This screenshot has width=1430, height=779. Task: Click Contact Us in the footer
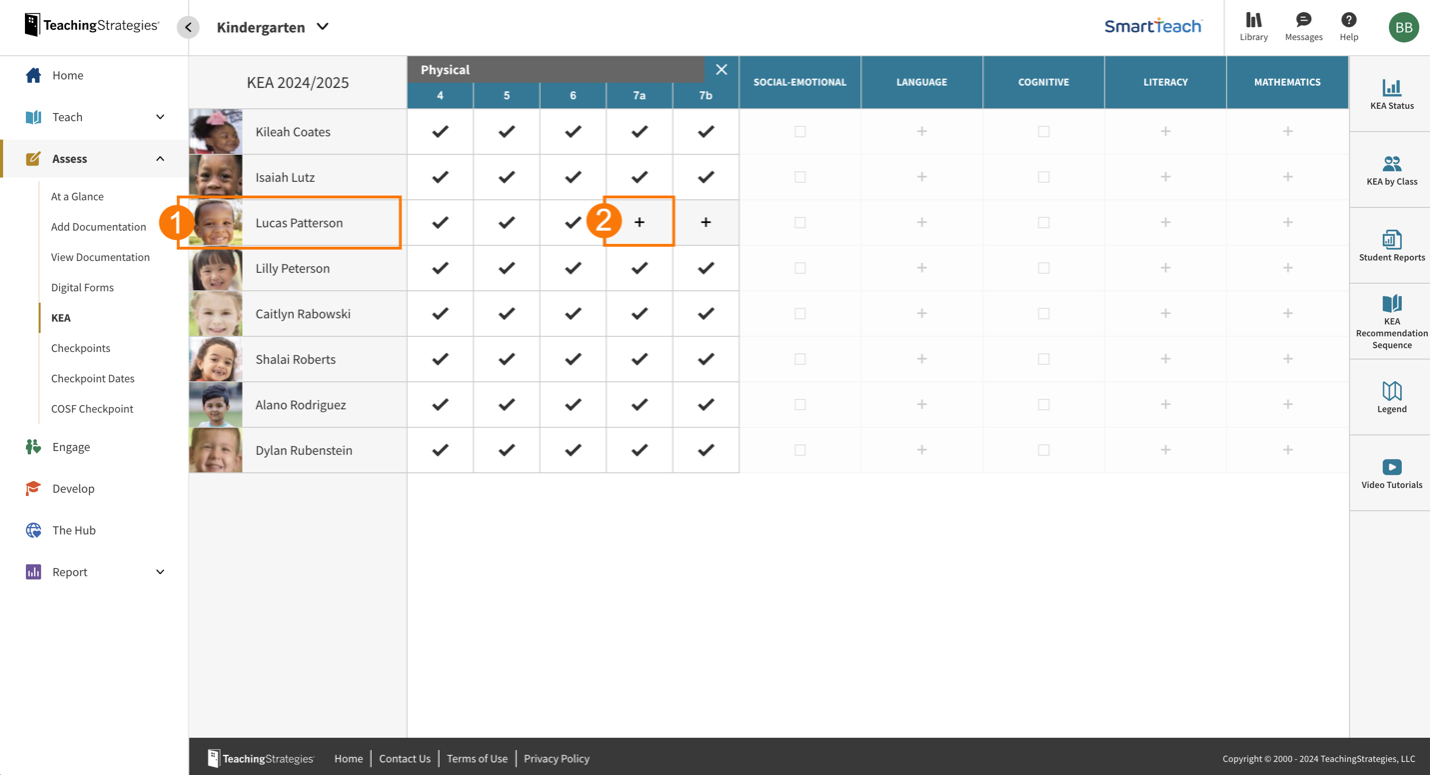pos(404,758)
